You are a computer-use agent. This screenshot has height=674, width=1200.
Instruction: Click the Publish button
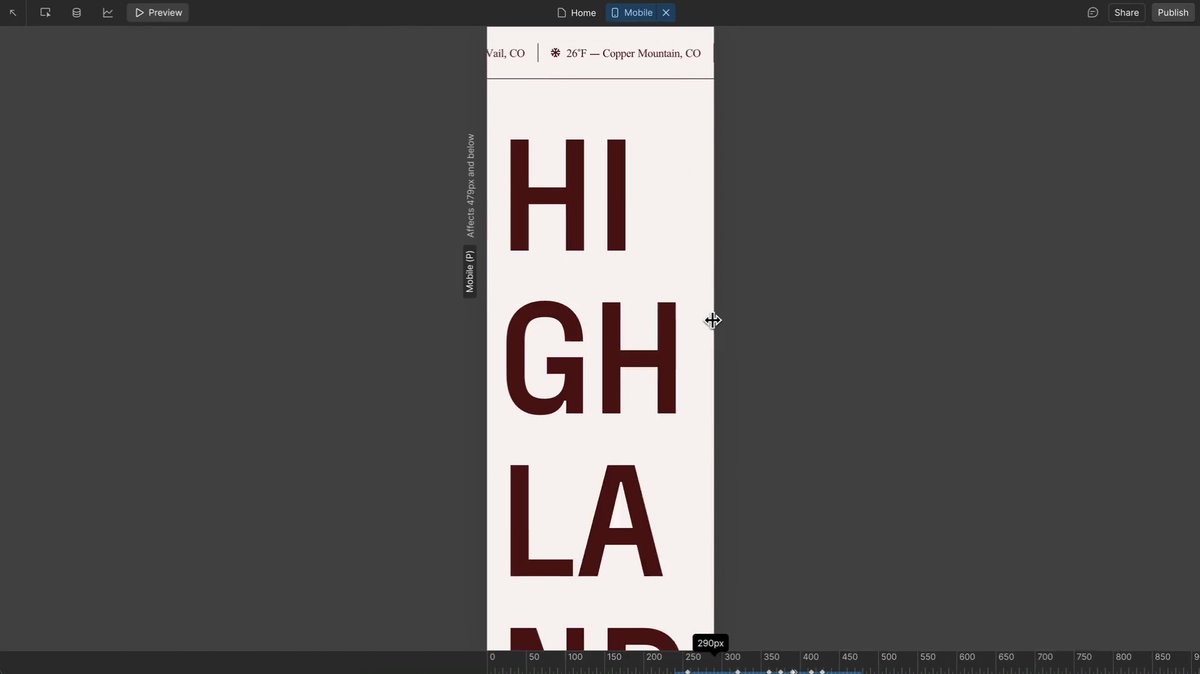coord(1173,13)
